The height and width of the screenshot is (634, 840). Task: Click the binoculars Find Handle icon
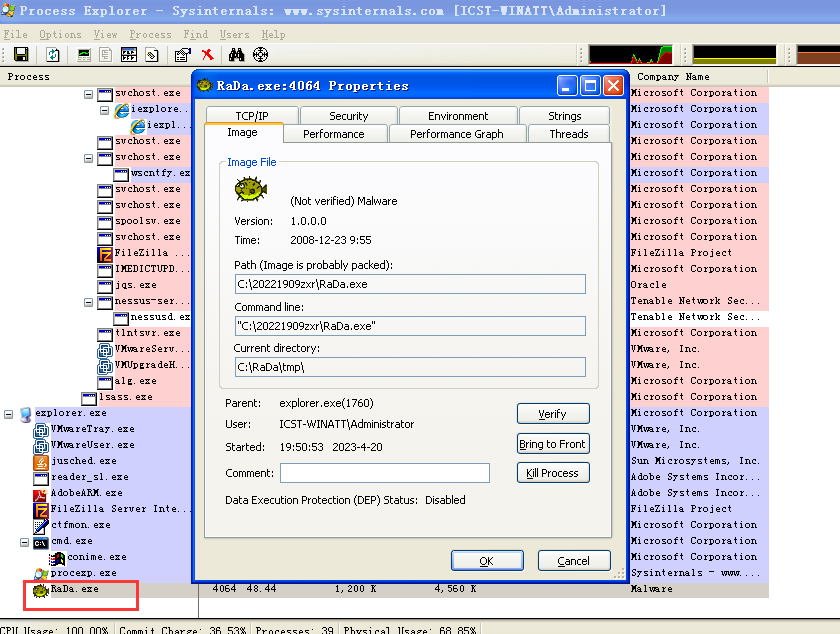click(236, 55)
